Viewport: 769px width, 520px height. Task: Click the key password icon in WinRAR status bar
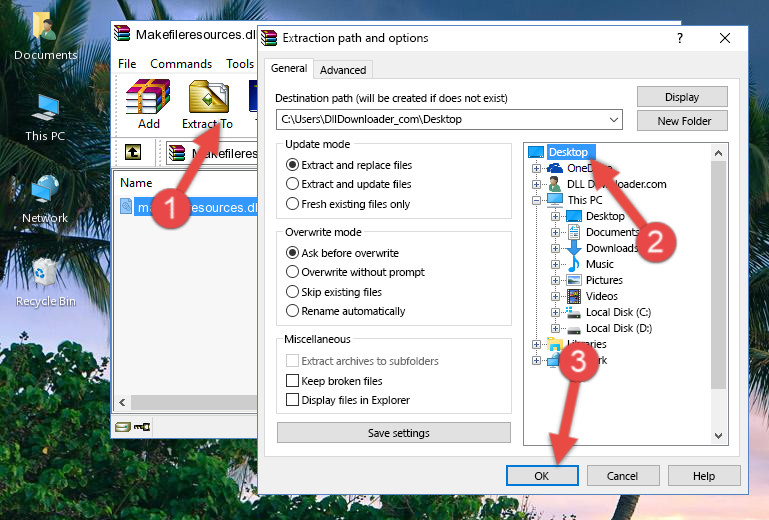142,427
